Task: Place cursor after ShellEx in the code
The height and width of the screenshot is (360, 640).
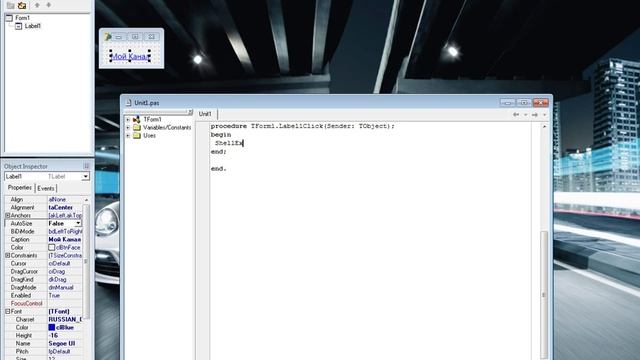Action: coord(243,143)
